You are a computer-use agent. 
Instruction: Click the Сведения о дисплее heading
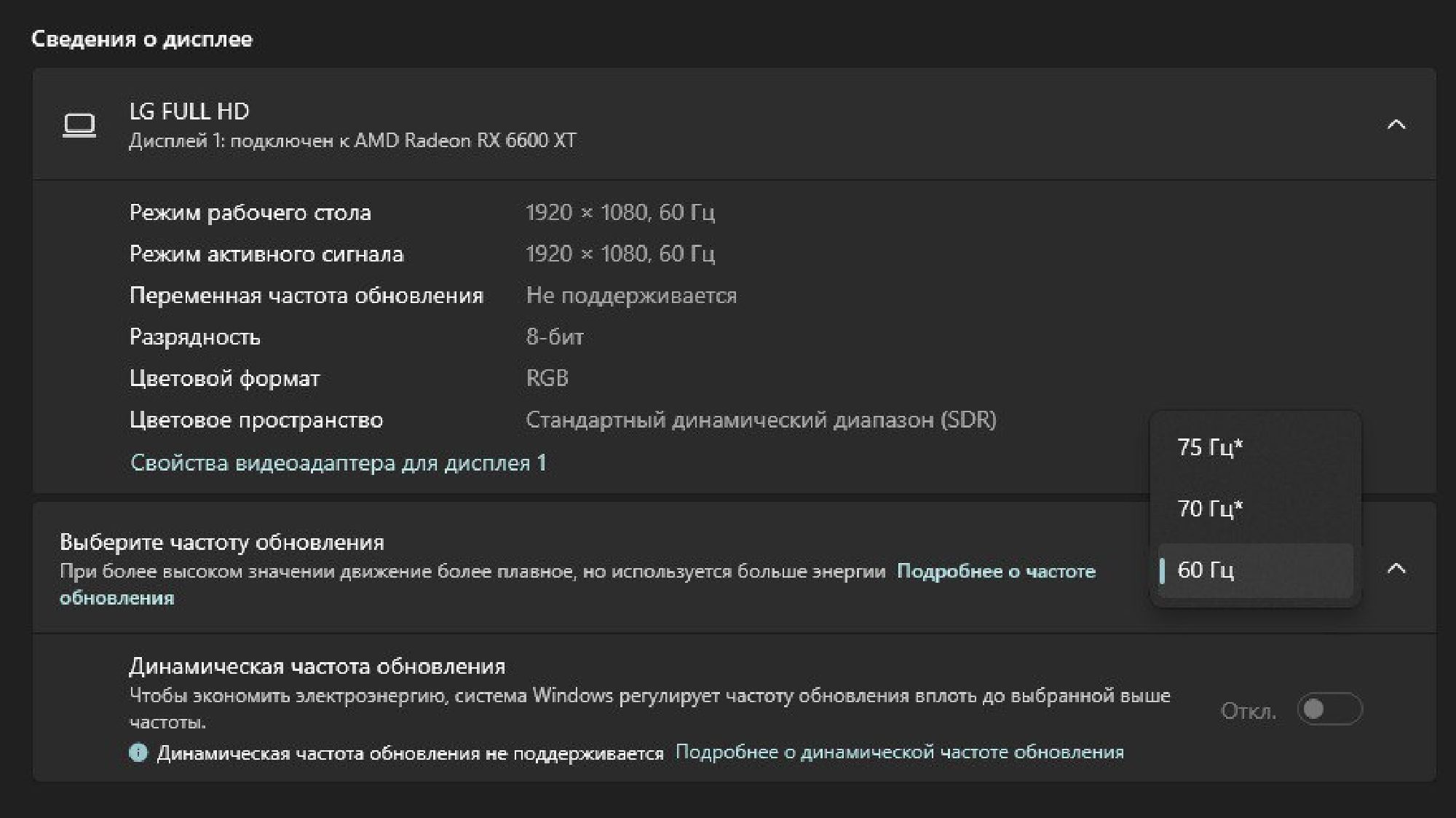pyautogui.click(x=142, y=39)
